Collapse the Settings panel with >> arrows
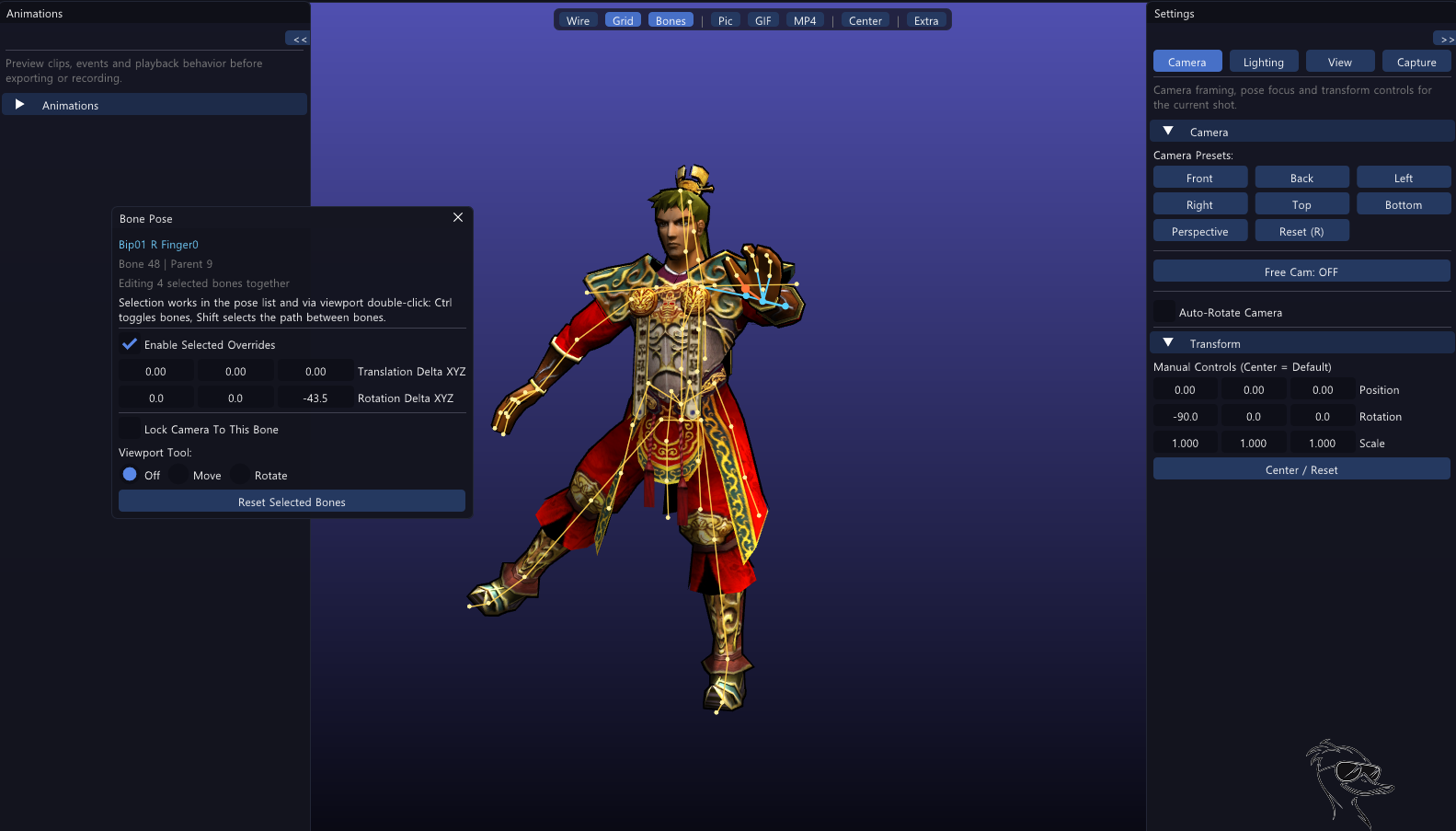This screenshot has height=831, width=1456. click(x=1446, y=39)
